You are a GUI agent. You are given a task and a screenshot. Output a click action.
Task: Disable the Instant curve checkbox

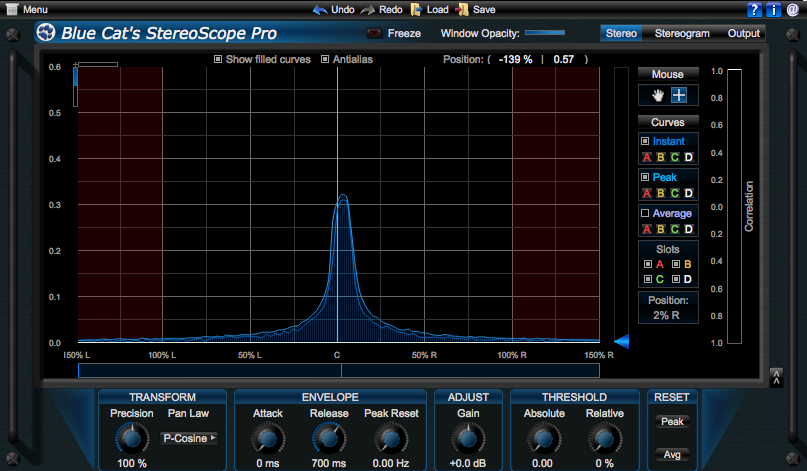(x=645, y=141)
